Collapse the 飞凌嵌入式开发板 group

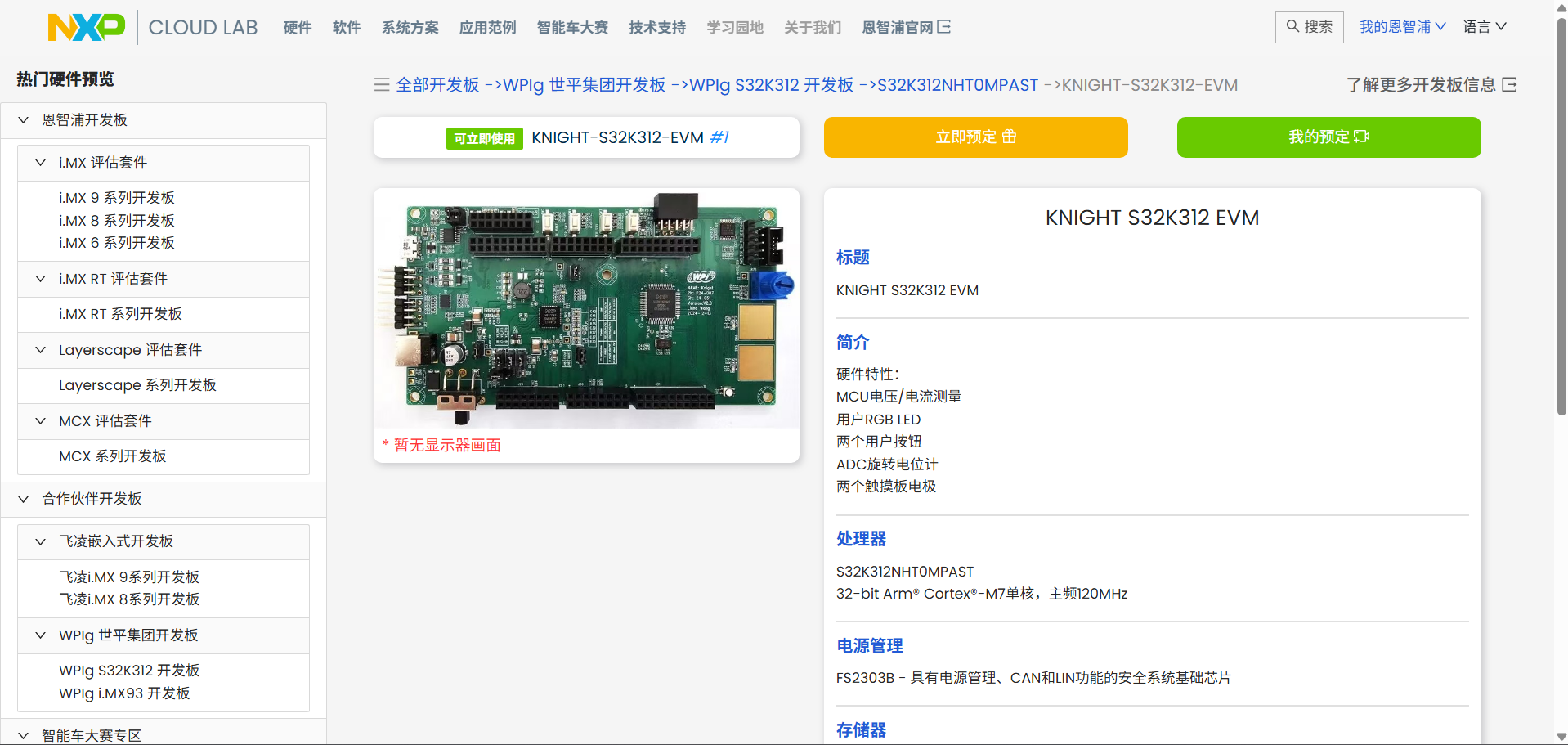point(40,541)
